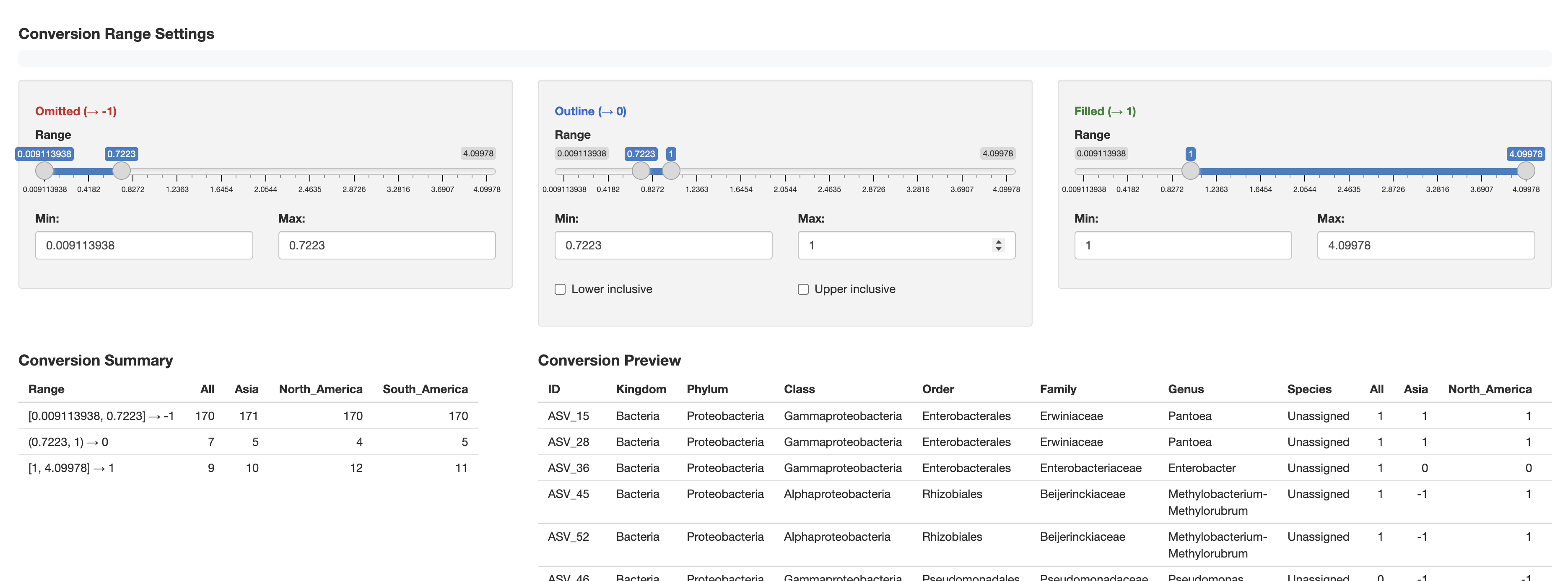Image resolution: width=1568 pixels, height=581 pixels.
Task: Click the South_America summary column header
Action: pyautogui.click(x=425, y=389)
